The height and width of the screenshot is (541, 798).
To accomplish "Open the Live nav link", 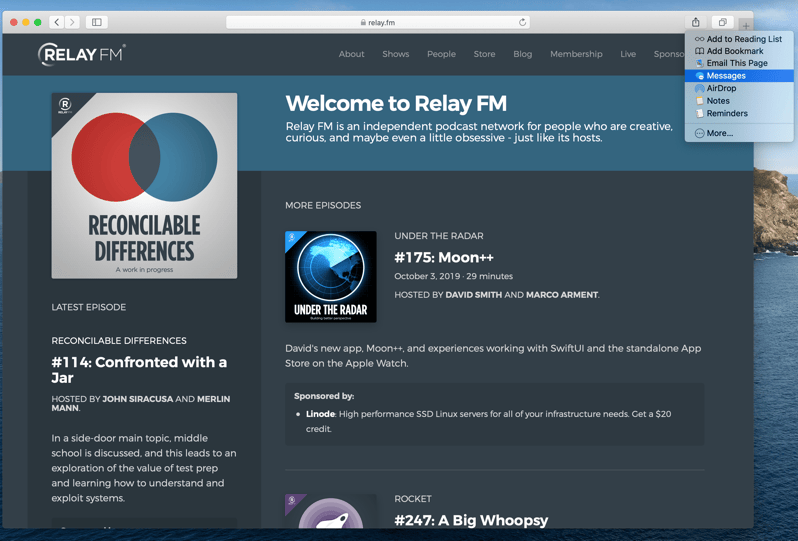I will pos(628,54).
